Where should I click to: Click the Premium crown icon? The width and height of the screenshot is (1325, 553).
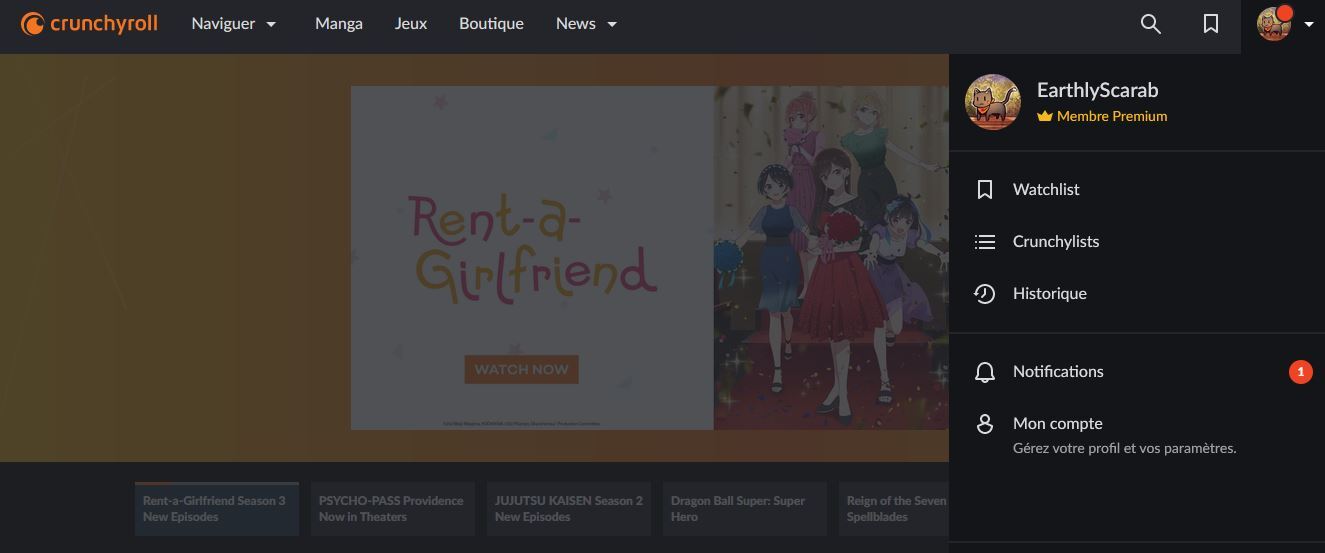pyautogui.click(x=1045, y=116)
